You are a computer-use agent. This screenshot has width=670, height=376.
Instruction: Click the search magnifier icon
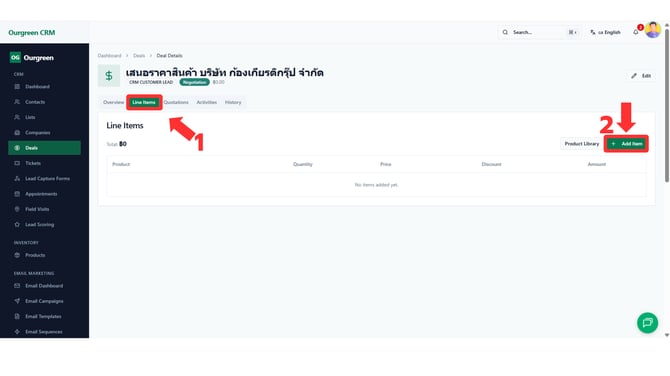click(505, 32)
